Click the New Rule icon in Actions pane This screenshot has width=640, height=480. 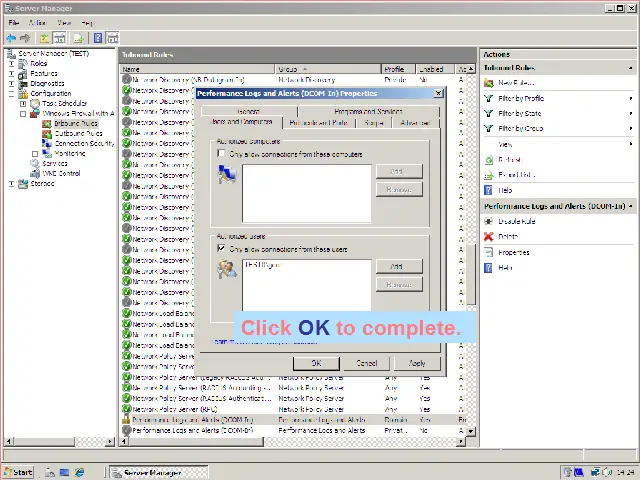tap(489, 83)
